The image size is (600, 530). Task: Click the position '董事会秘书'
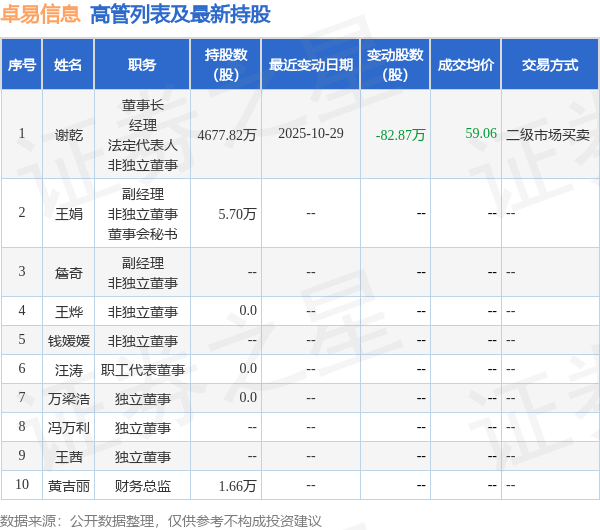click(x=143, y=234)
